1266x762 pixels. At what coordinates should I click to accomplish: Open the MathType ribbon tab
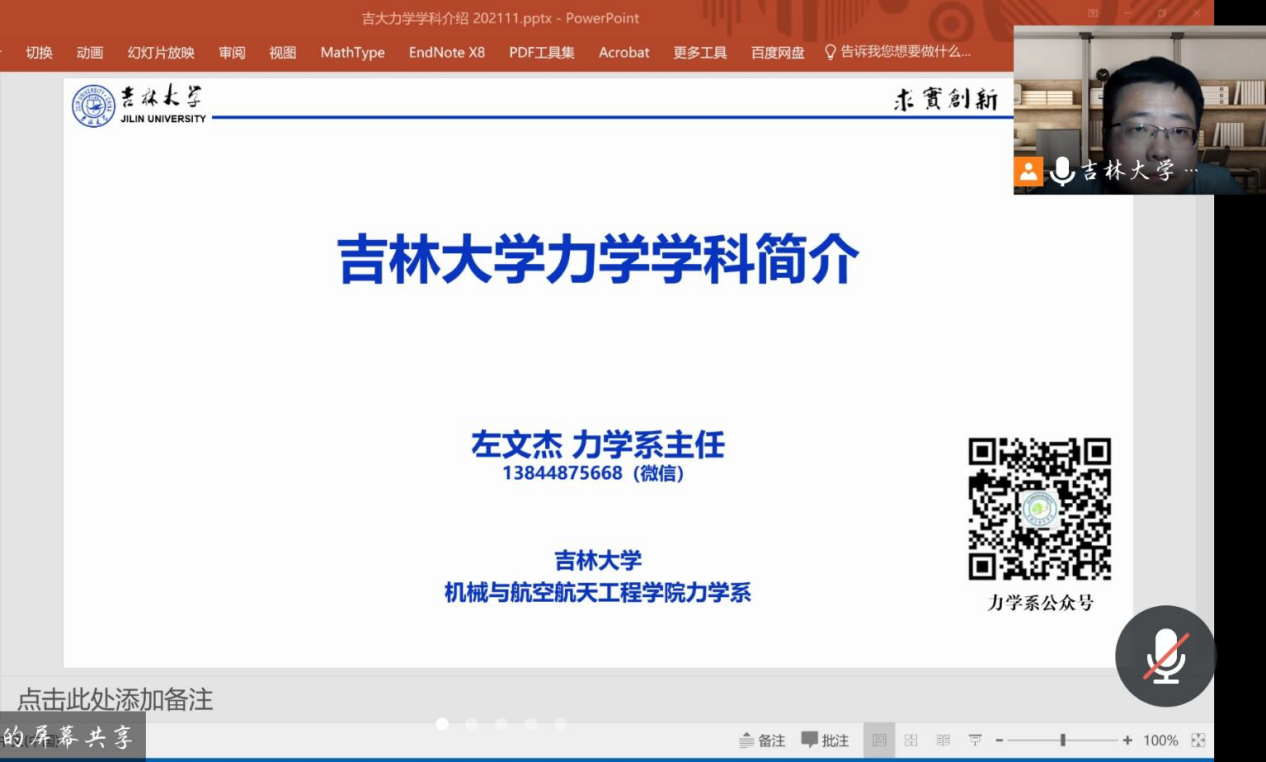[x=352, y=52]
